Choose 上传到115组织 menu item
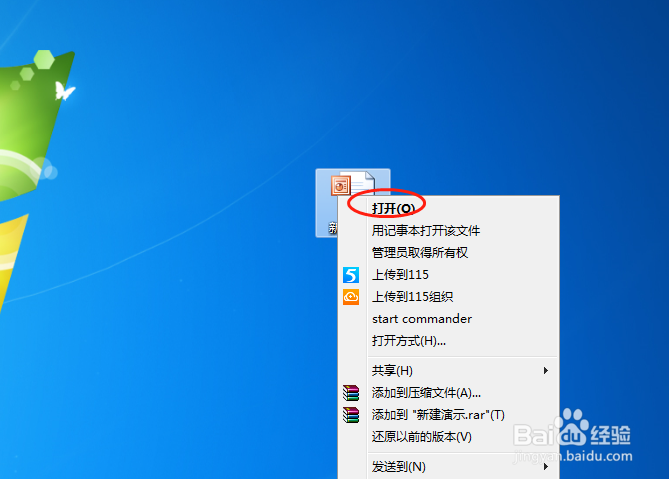The width and height of the screenshot is (669, 479). click(x=448, y=297)
